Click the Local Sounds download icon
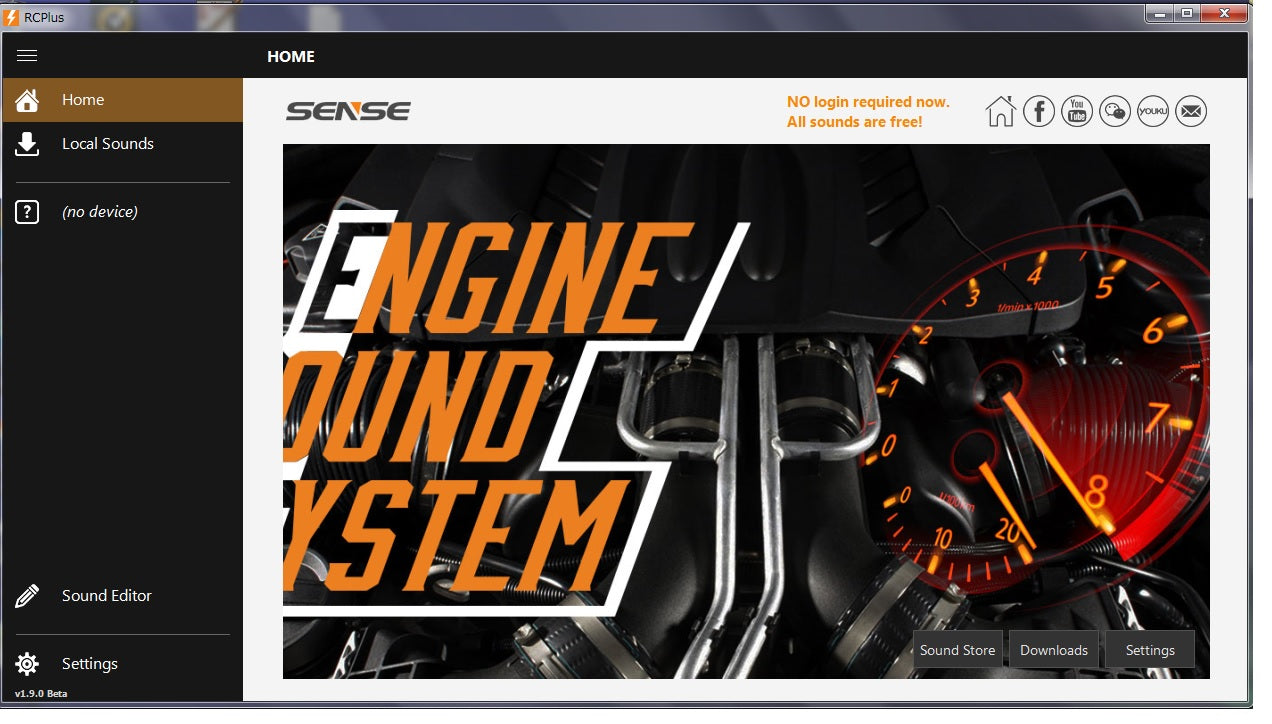 tap(27, 144)
